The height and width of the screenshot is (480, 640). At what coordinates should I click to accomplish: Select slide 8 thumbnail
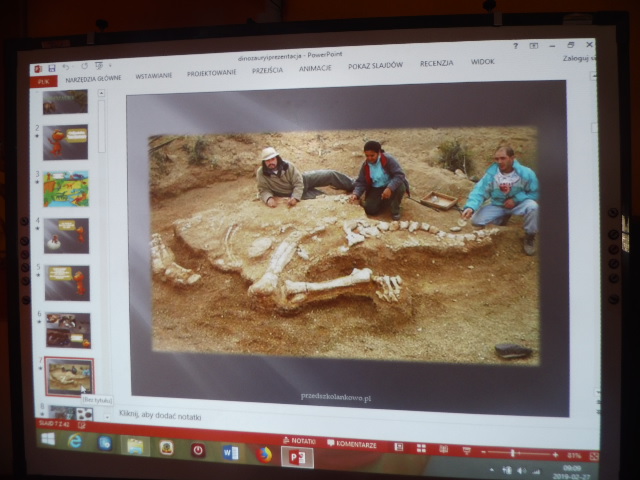click(71, 412)
